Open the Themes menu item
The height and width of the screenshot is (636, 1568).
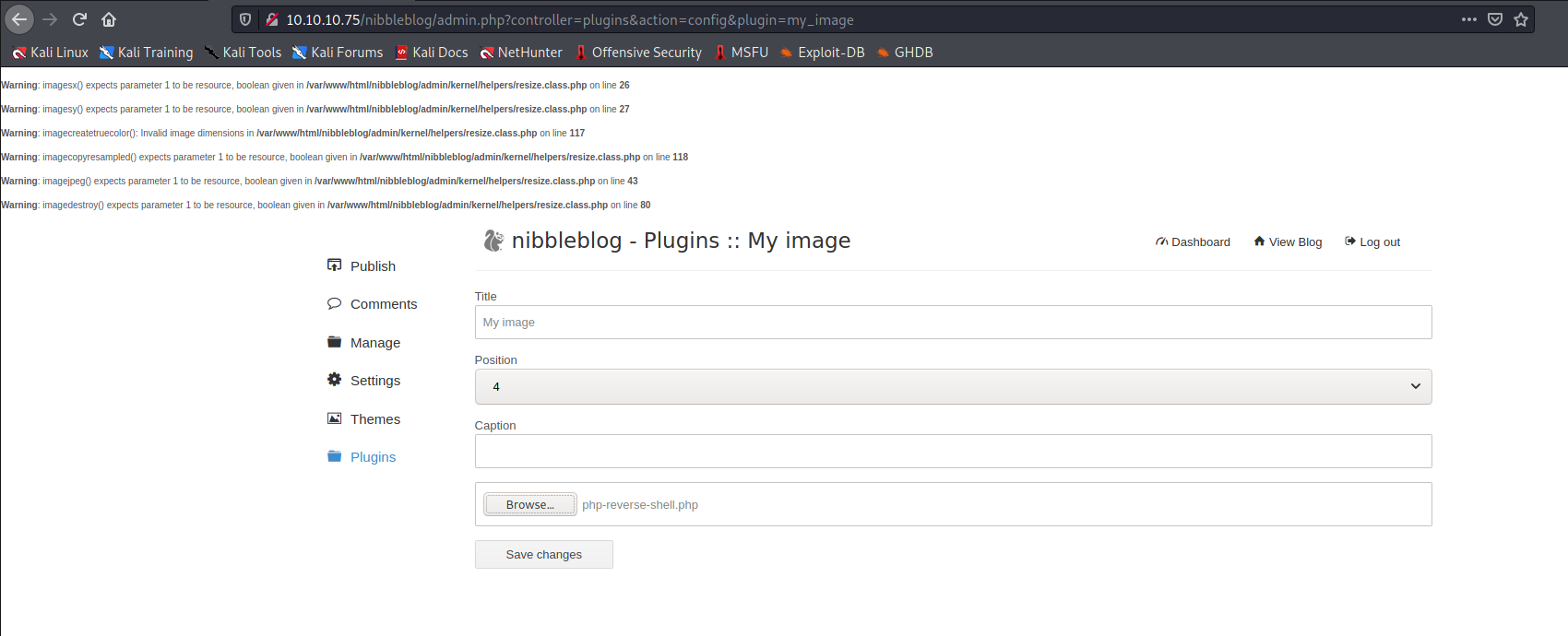point(375,419)
